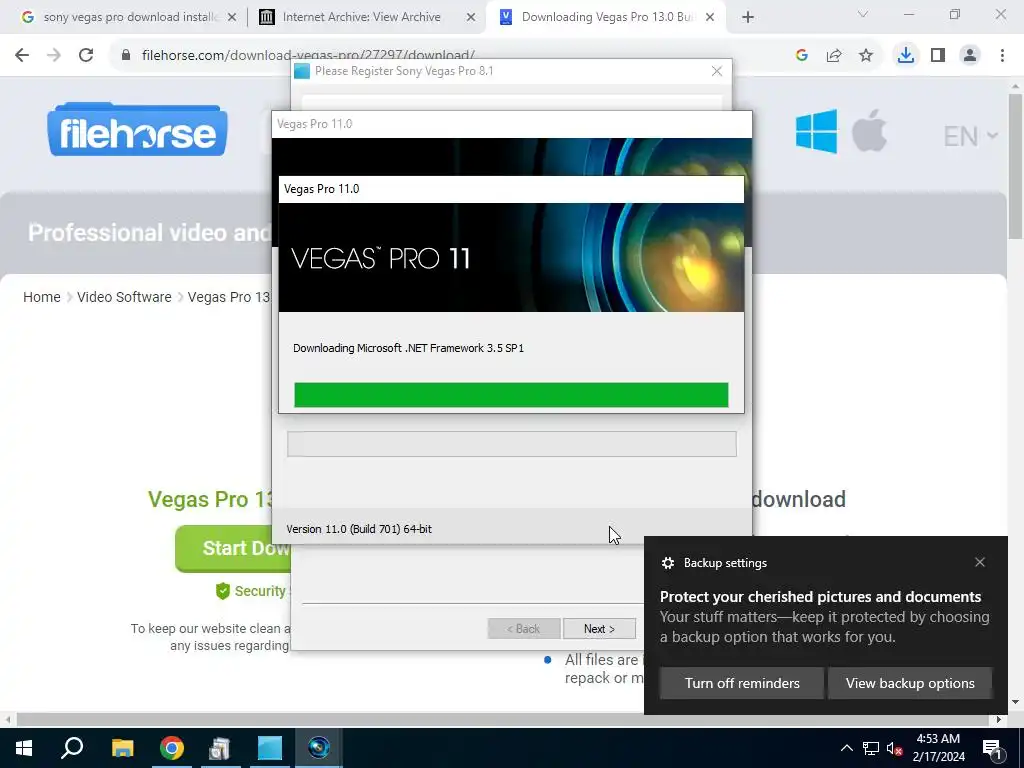Viewport: 1024px width, 768px height.
Task: Open the Chrome three-dot menu
Action: coord(1002,56)
